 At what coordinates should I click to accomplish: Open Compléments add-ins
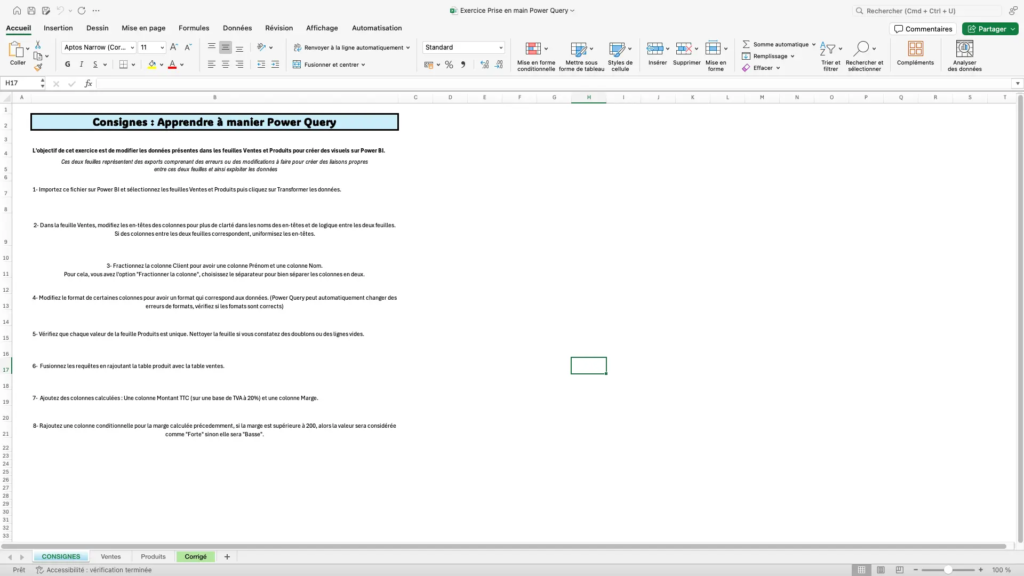(915, 54)
